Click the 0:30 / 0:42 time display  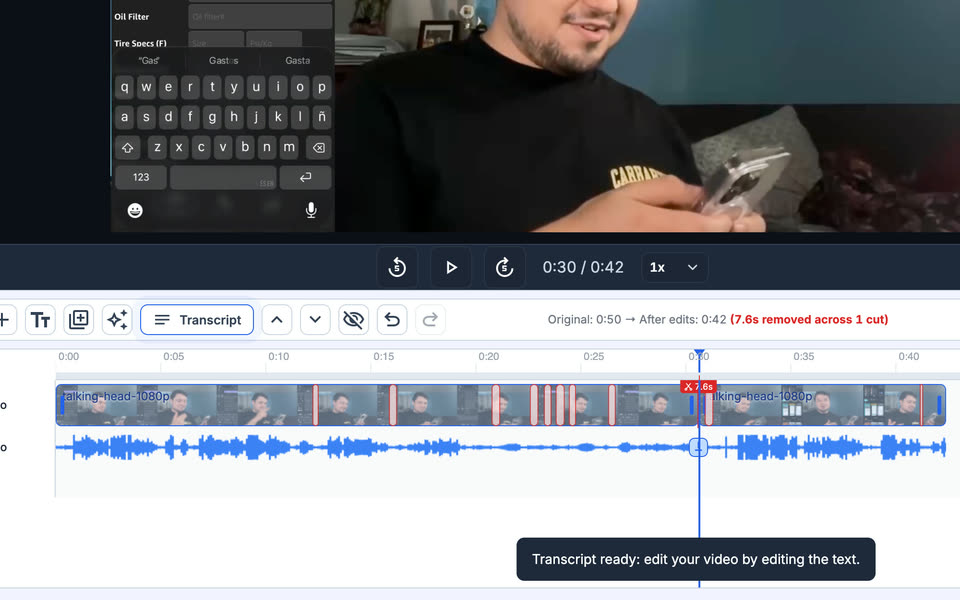tap(583, 268)
